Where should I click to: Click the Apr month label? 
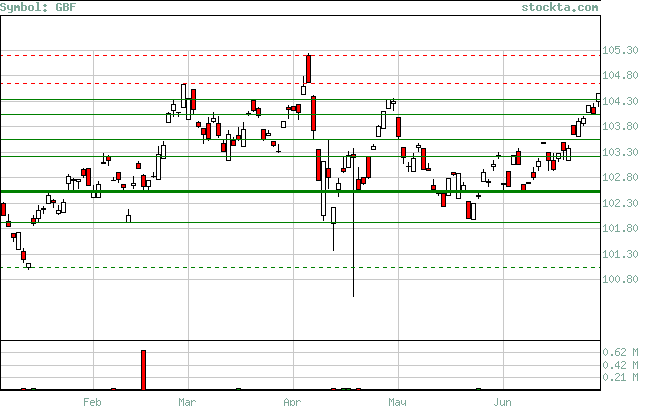292,402
